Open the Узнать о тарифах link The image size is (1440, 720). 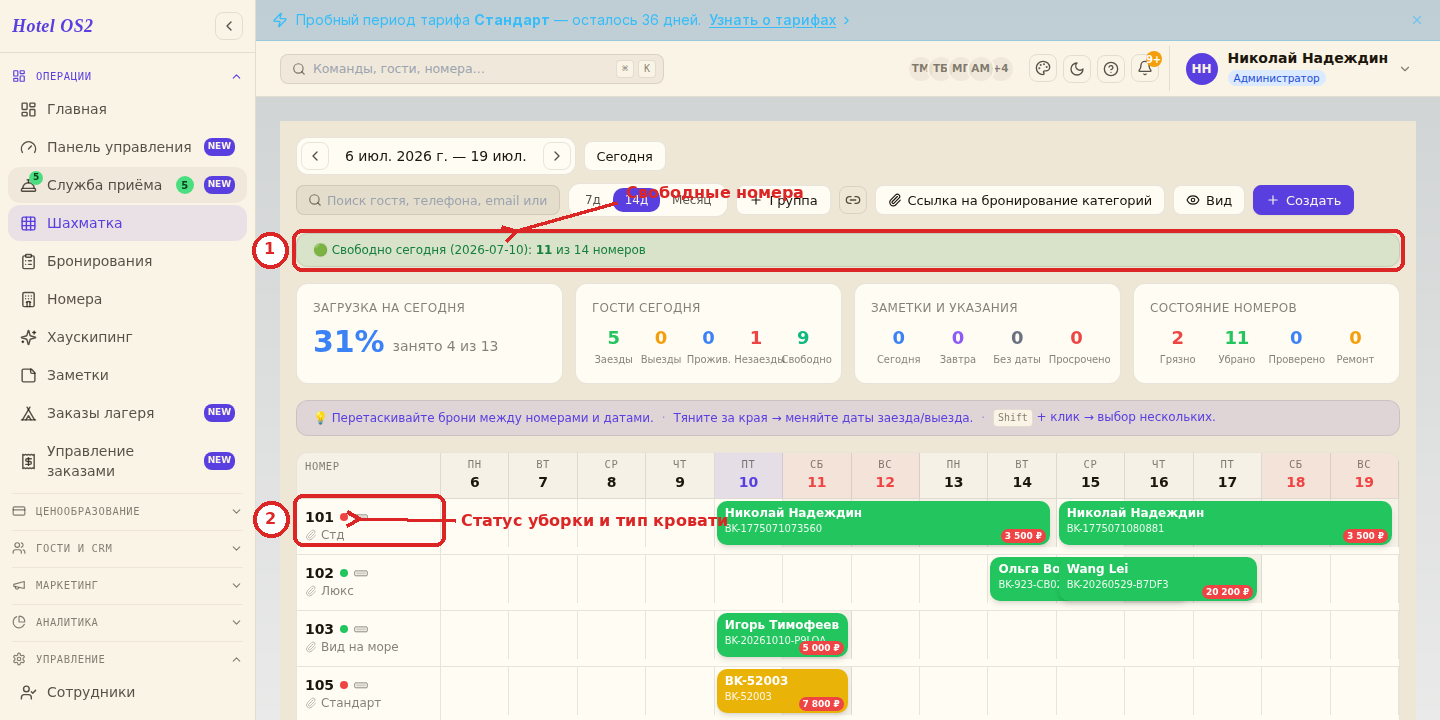tap(772, 20)
